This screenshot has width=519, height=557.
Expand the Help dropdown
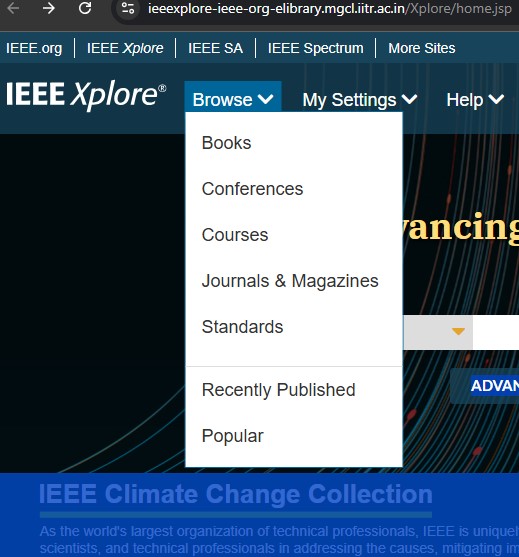[475, 100]
